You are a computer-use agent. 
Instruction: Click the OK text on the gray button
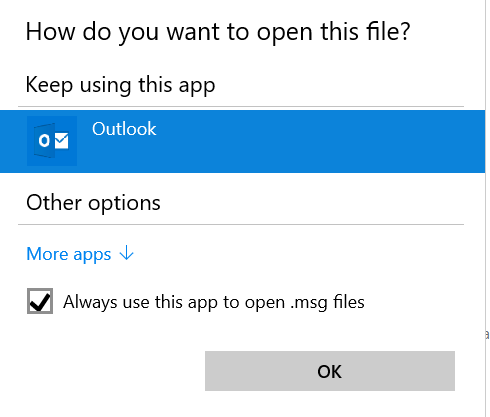pos(329,371)
